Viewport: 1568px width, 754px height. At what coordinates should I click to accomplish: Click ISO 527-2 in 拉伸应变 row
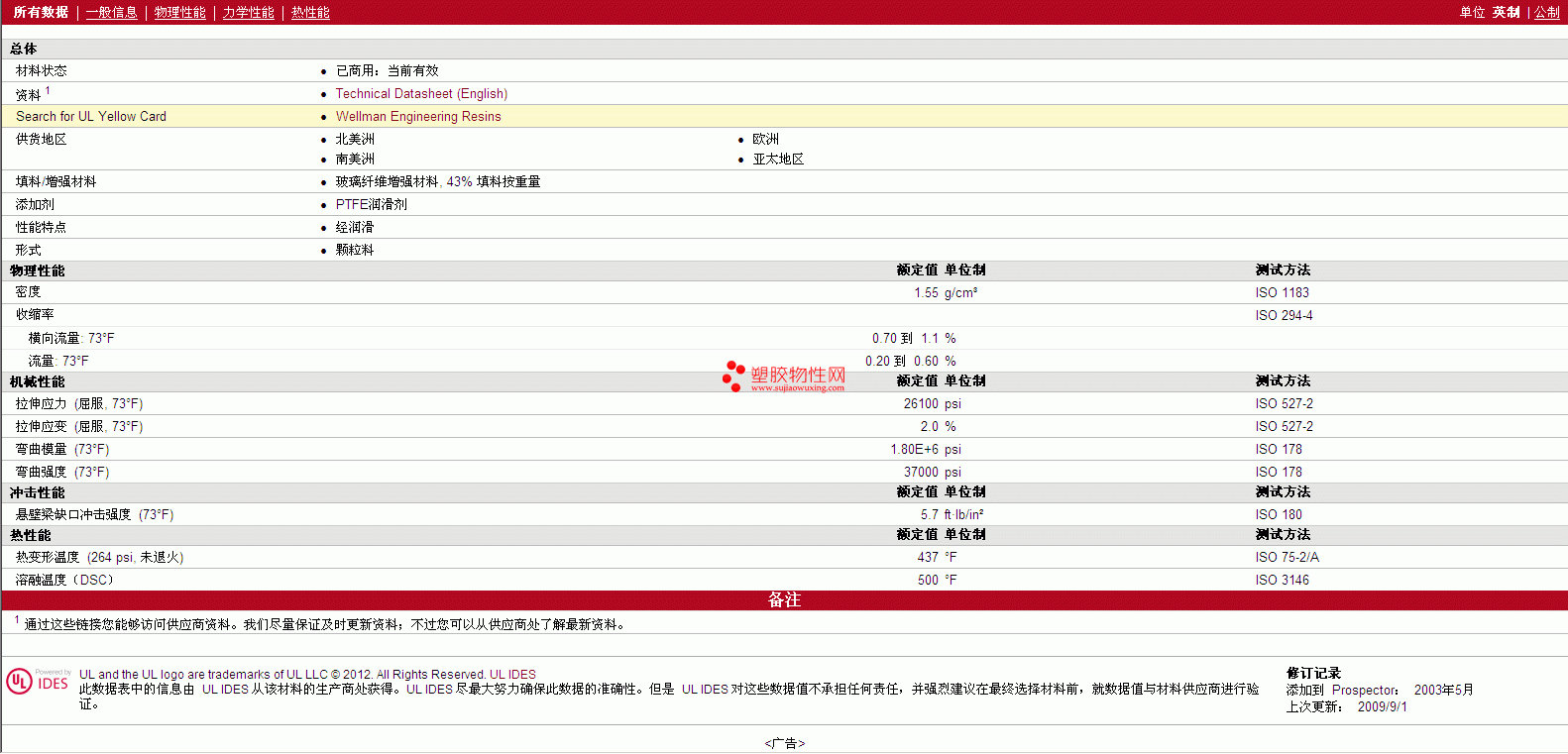1284,426
